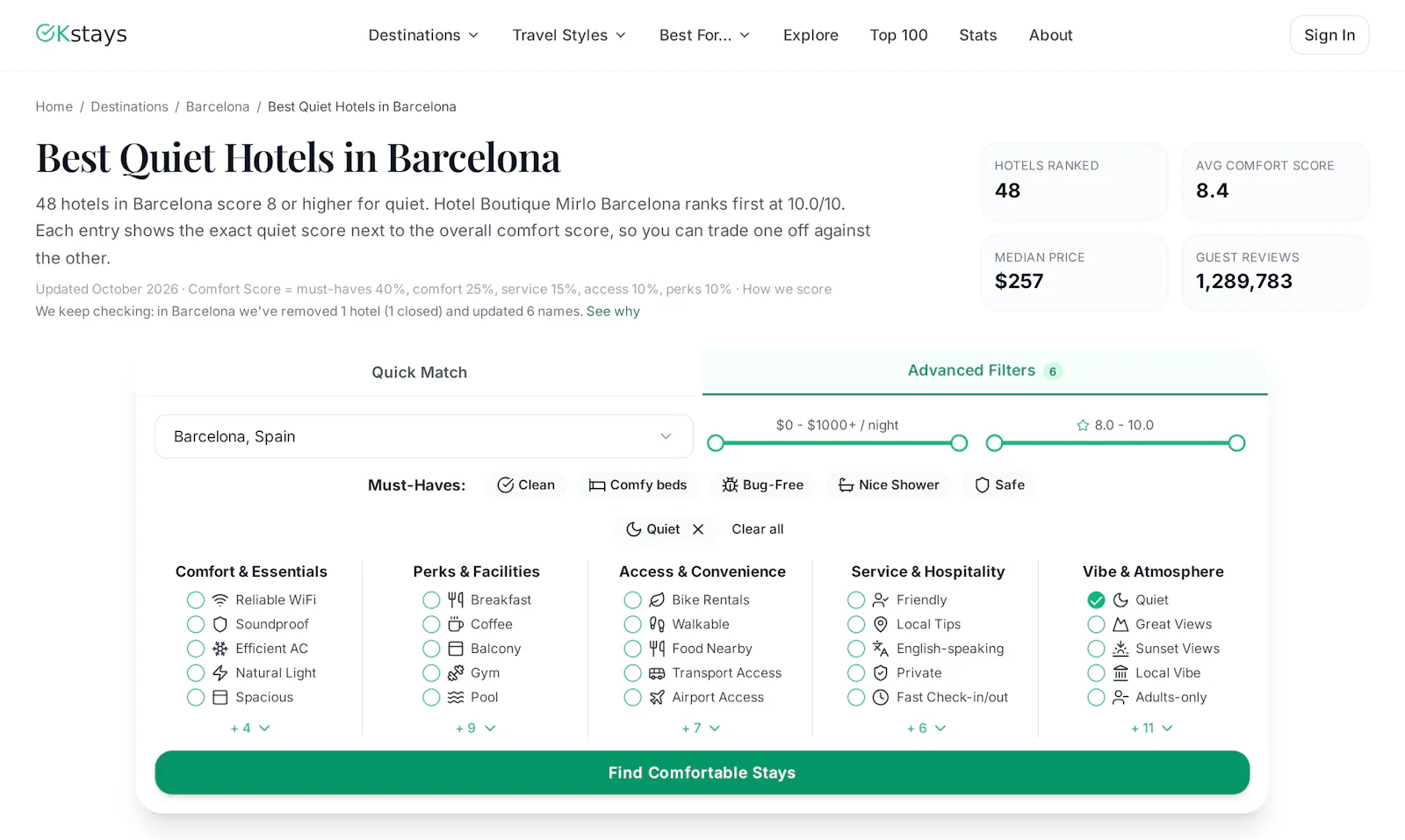The image size is (1405, 840).
Task: Select the Food Nearby checkbox
Action: pos(632,649)
